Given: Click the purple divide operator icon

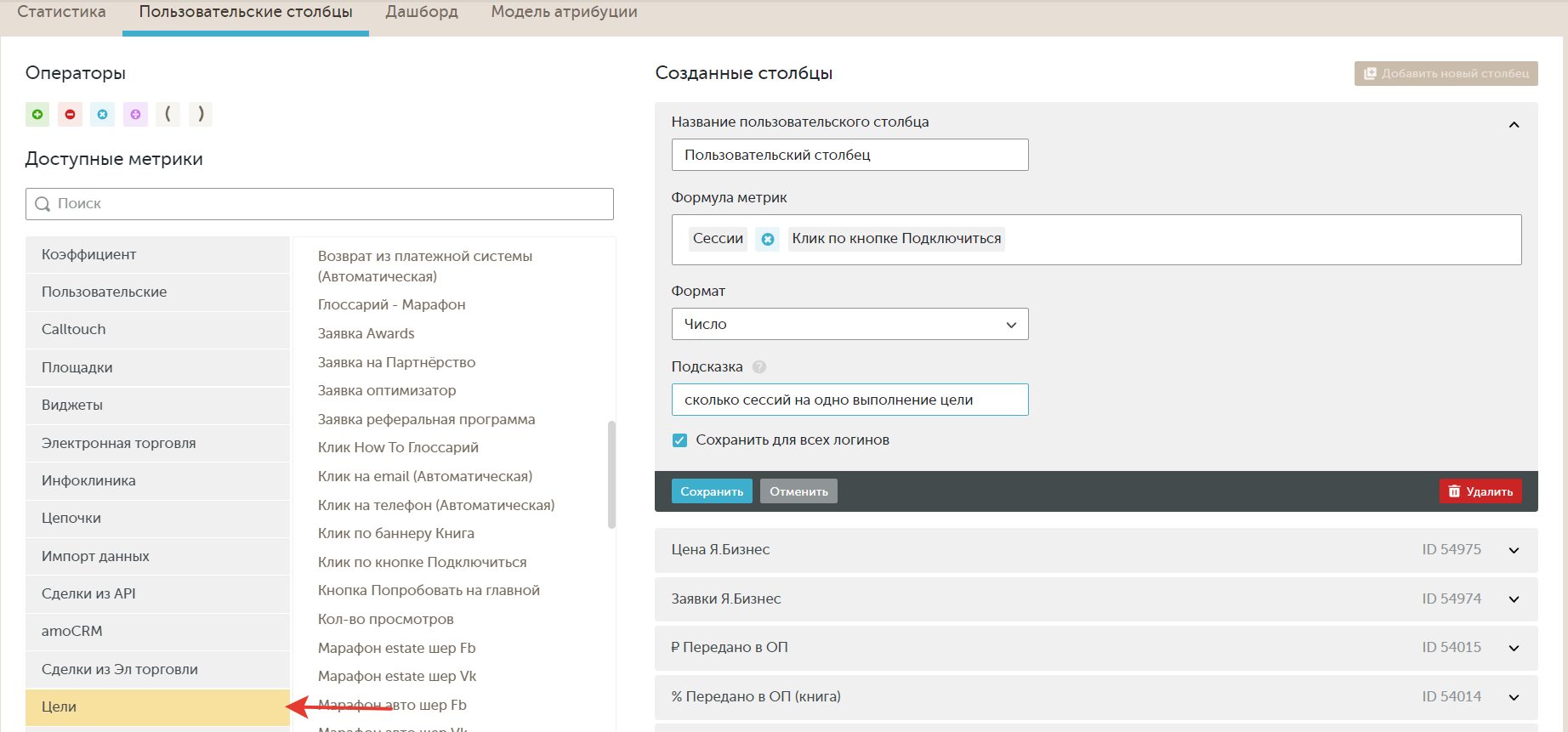Looking at the screenshot, I should coord(135,114).
